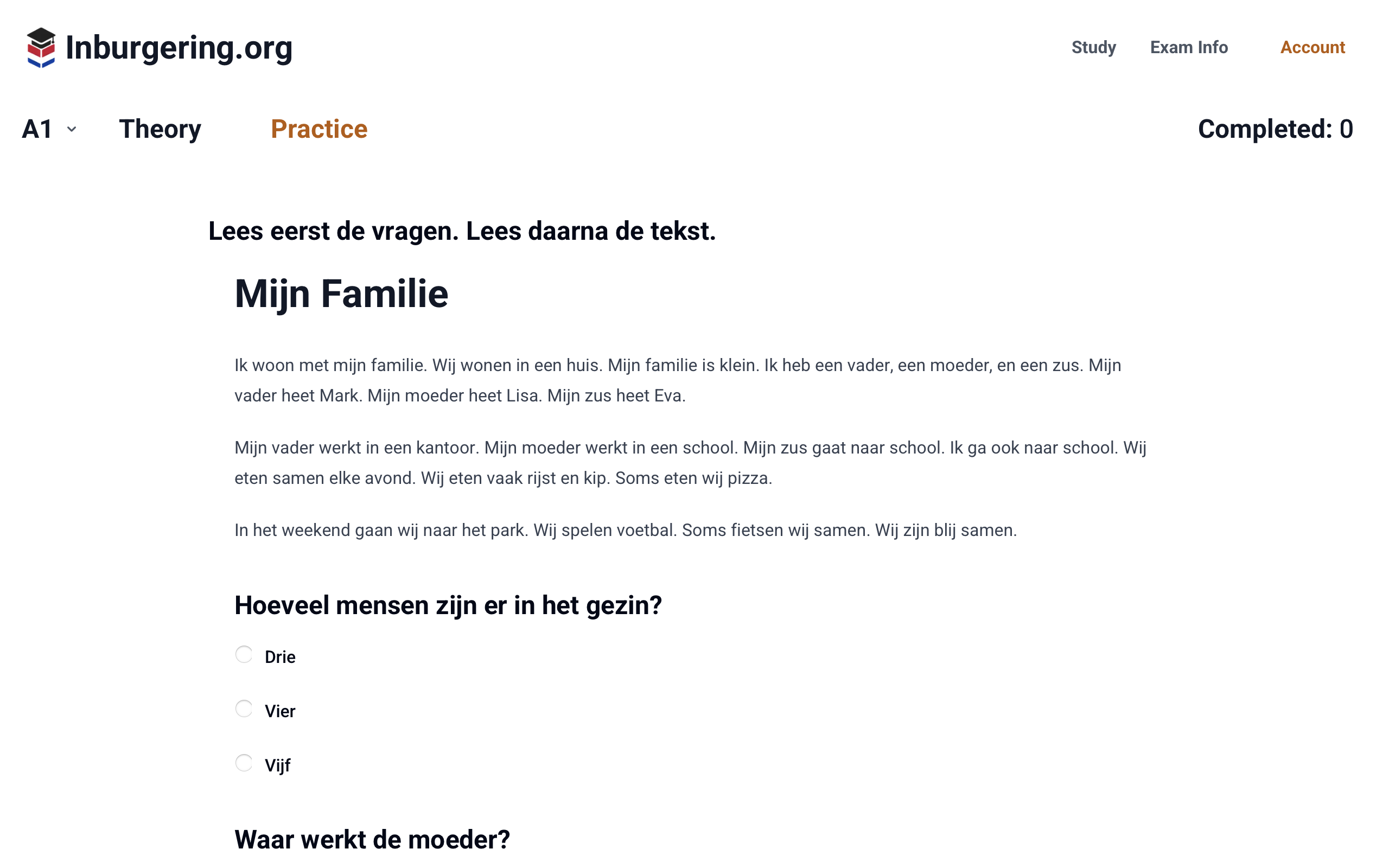This screenshot has width=1389, height=868.
Task: Click the Inburgering.org graduation cap logo
Action: (41, 48)
